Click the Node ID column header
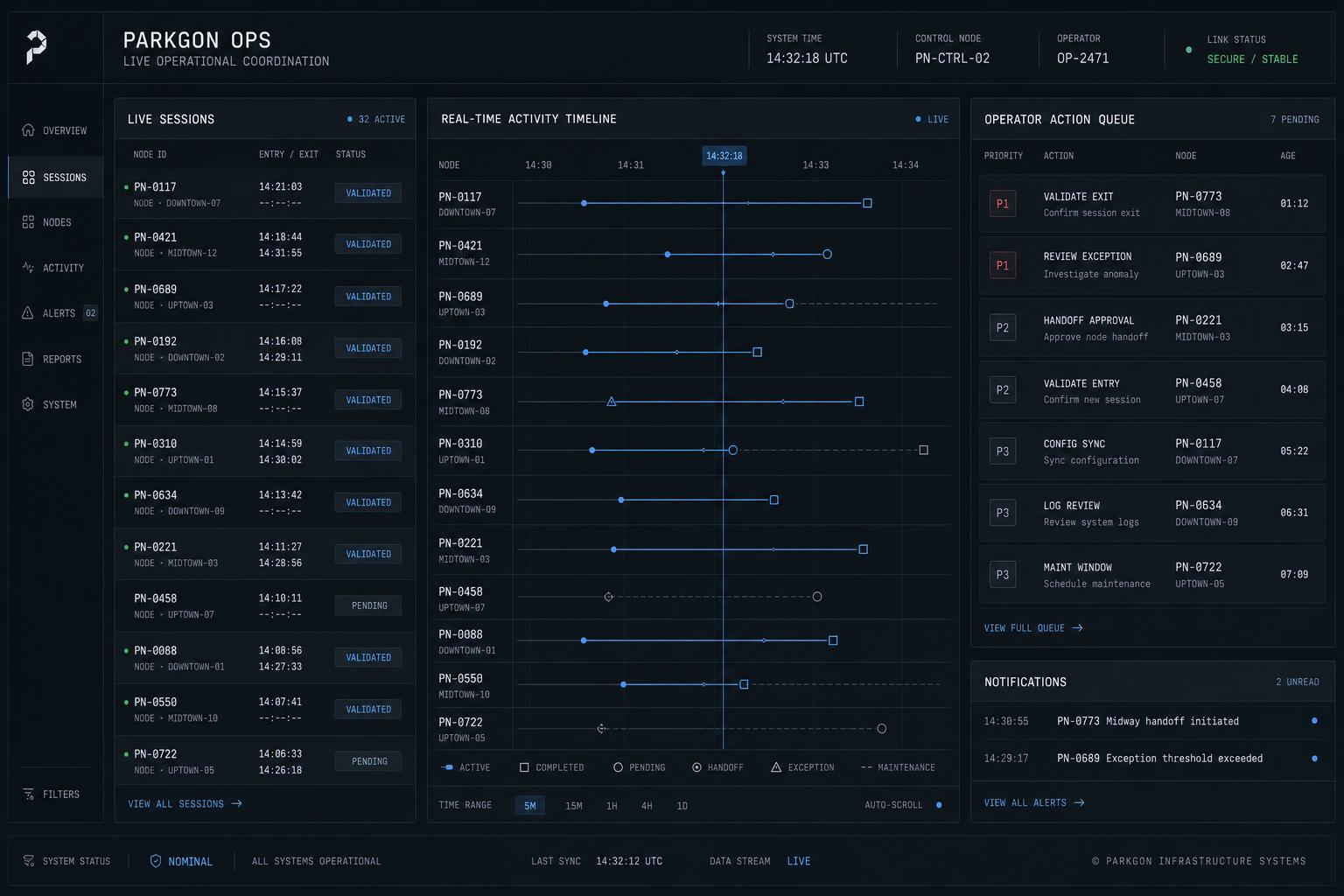Viewport: 1344px width, 896px height. click(x=150, y=154)
